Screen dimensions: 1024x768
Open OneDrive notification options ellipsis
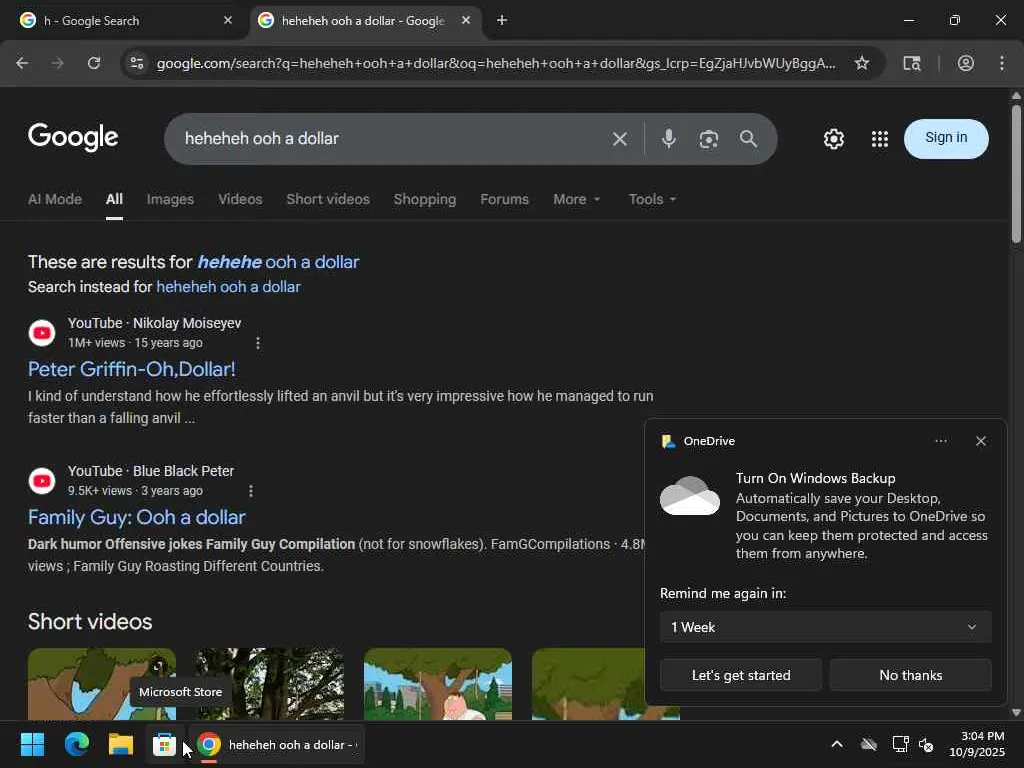(x=940, y=441)
